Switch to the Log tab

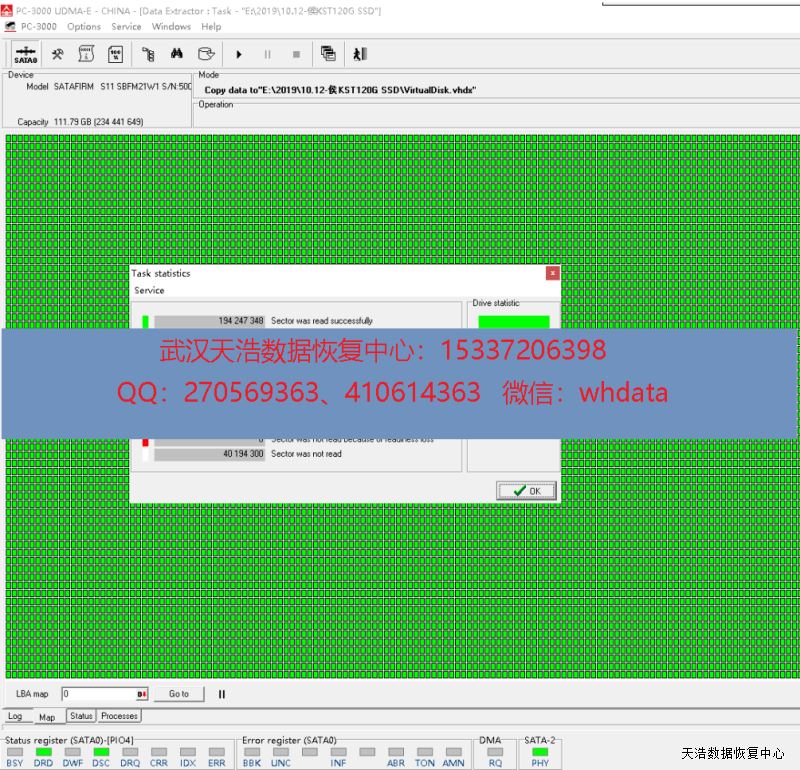coord(15,716)
